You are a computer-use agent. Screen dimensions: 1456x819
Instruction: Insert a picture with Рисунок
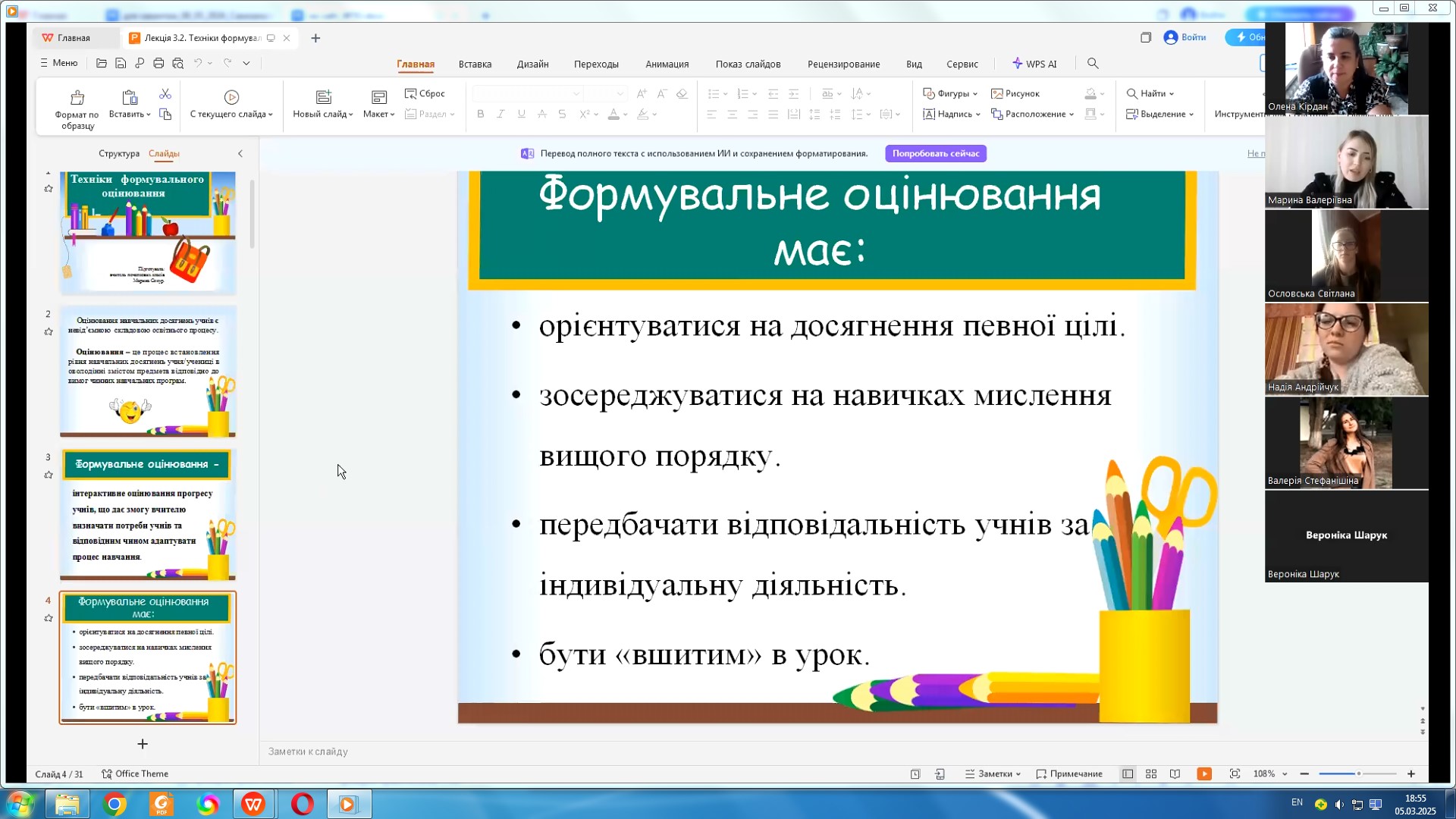click(1015, 94)
